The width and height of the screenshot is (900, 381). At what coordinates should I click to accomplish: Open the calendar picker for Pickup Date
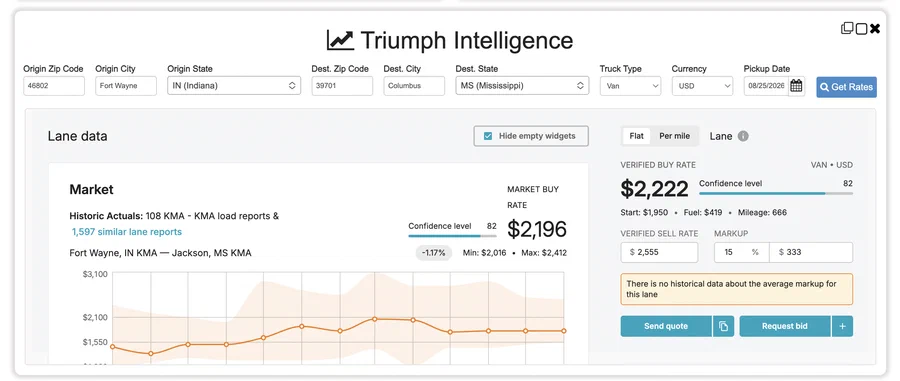point(796,87)
